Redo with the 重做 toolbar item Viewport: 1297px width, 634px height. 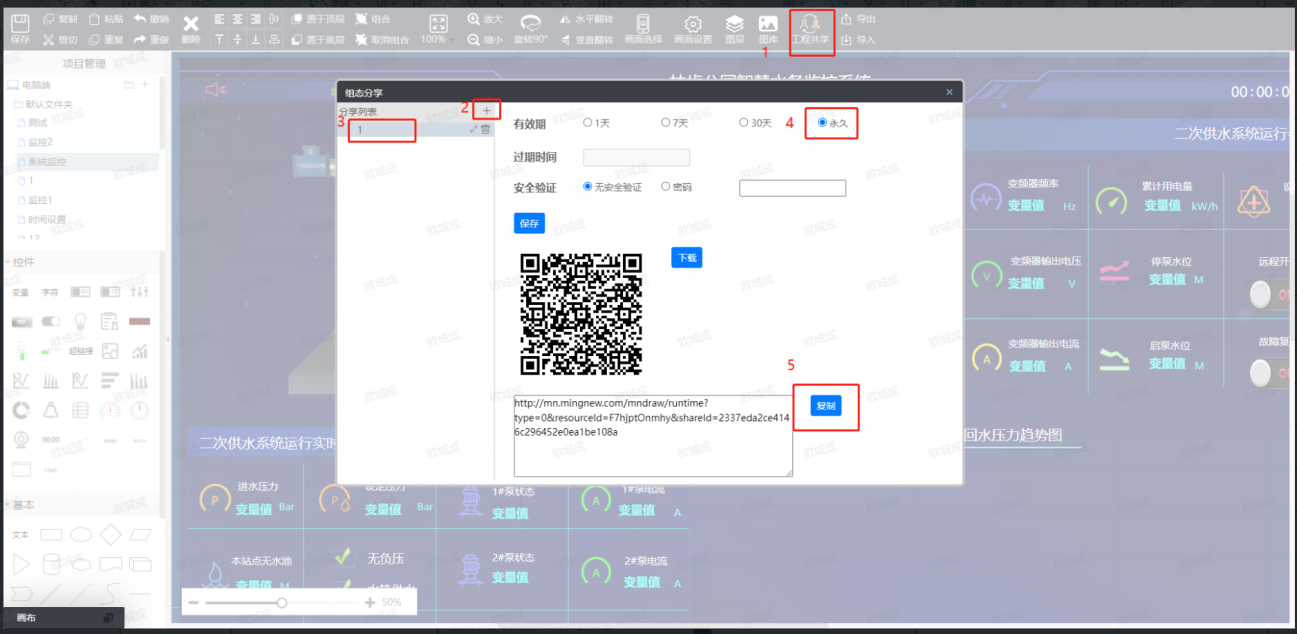151,40
